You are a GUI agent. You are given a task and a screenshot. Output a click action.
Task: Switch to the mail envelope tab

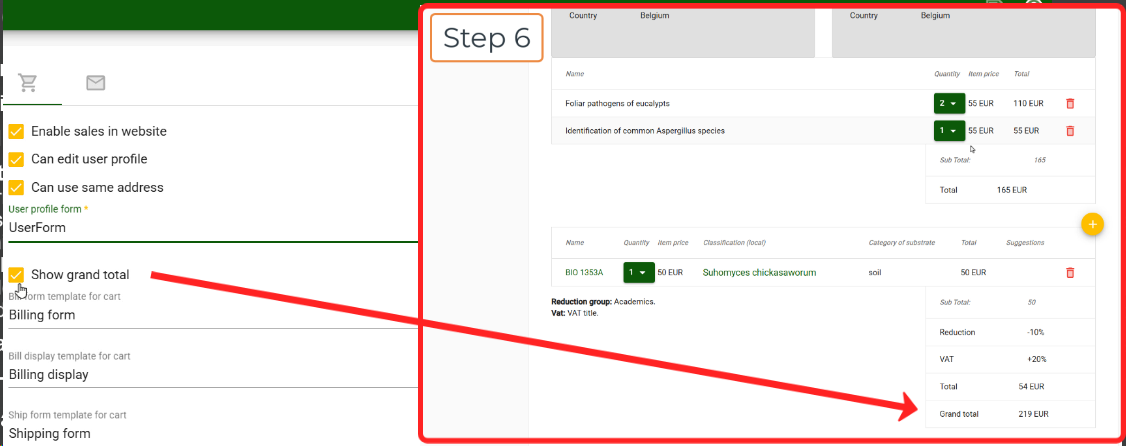(x=96, y=83)
